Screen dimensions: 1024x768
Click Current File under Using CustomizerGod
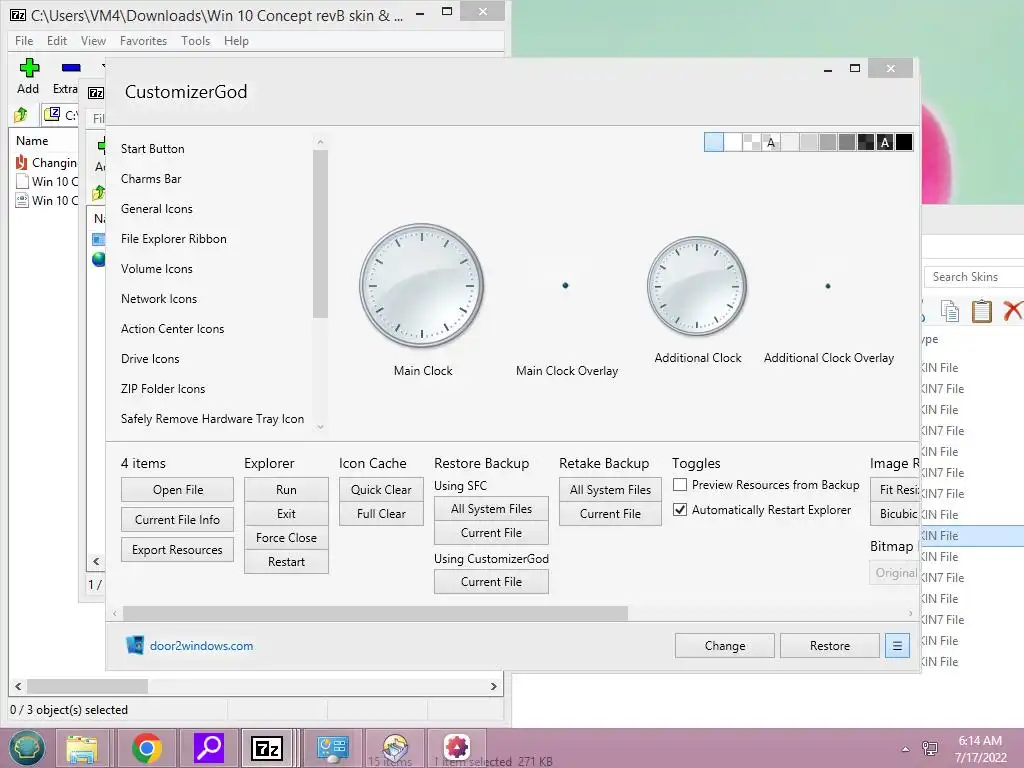pyautogui.click(x=491, y=582)
